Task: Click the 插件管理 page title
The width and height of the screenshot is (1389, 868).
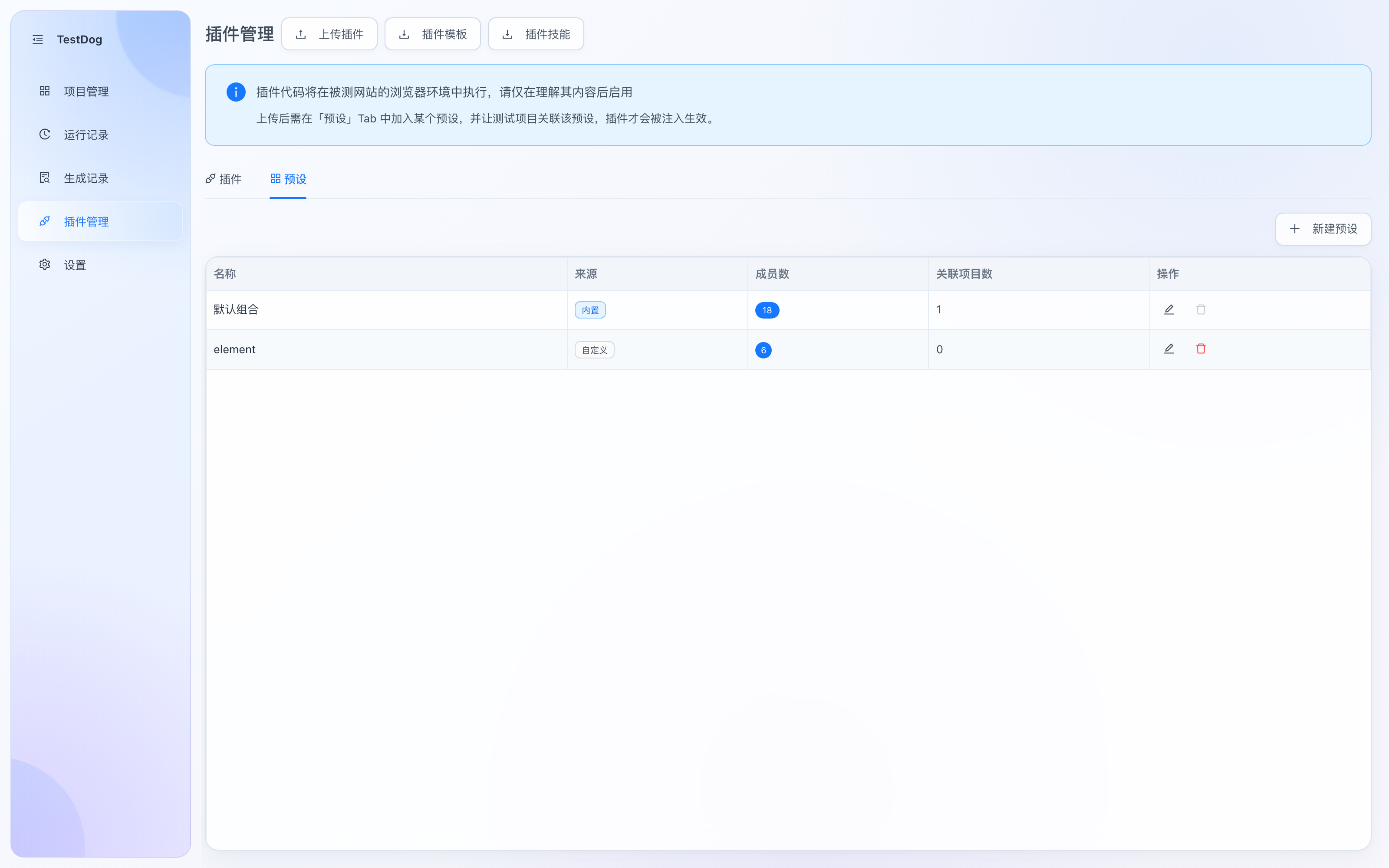Action: point(240,34)
